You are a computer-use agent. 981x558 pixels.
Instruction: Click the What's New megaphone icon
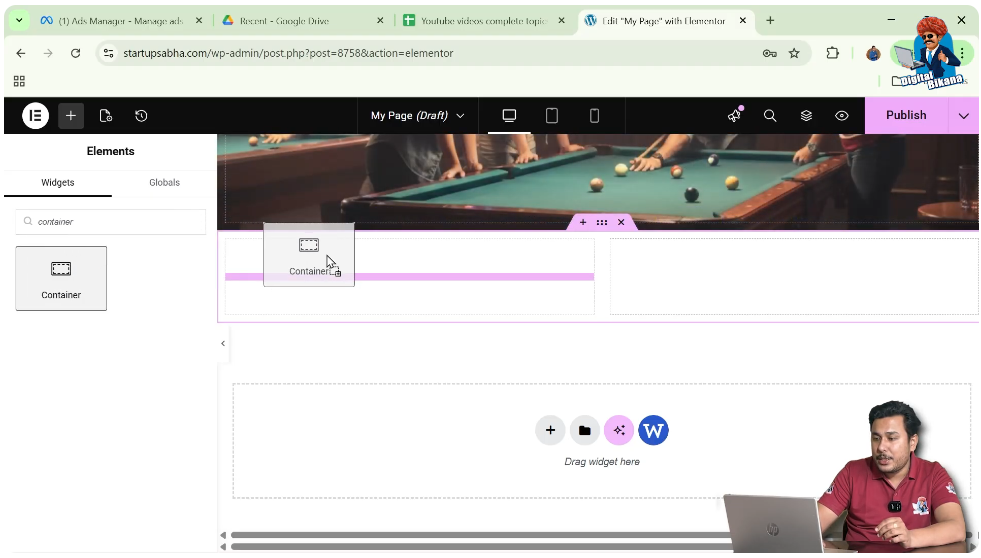pos(734,116)
